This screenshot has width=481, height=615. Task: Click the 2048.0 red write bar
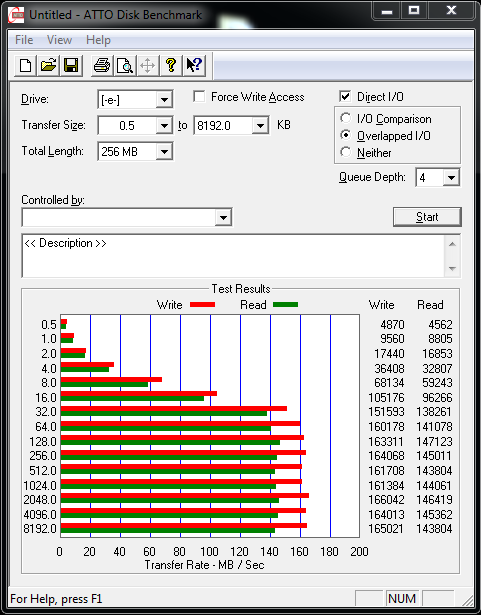point(185,496)
